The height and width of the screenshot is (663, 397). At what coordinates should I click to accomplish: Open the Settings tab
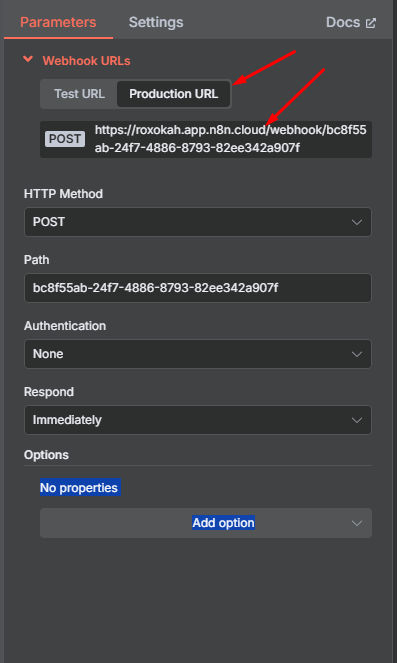[156, 22]
